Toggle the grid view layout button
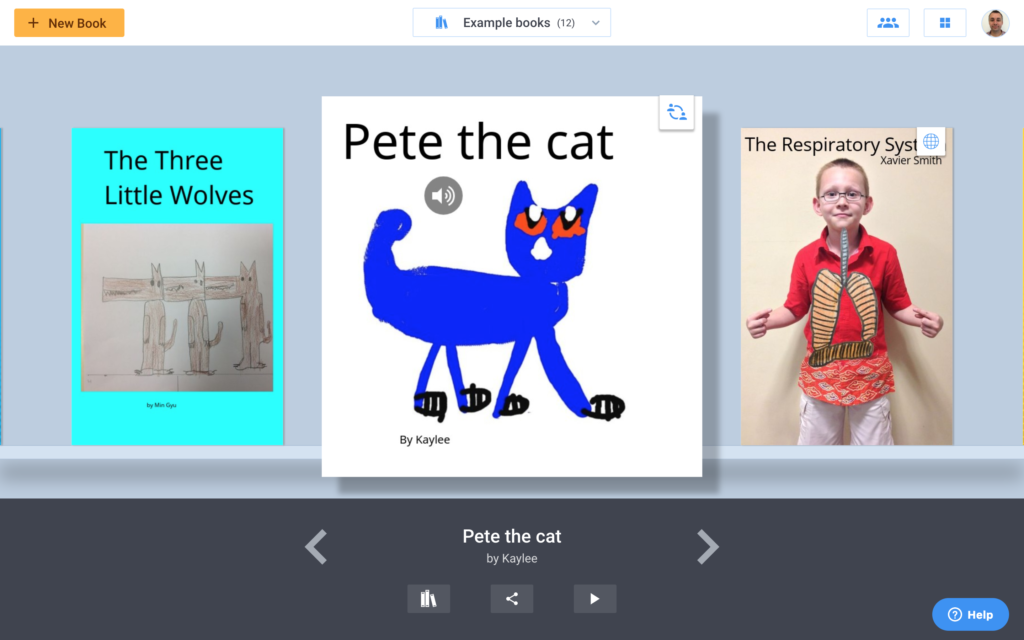Viewport: 1024px width, 640px height. [x=944, y=23]
